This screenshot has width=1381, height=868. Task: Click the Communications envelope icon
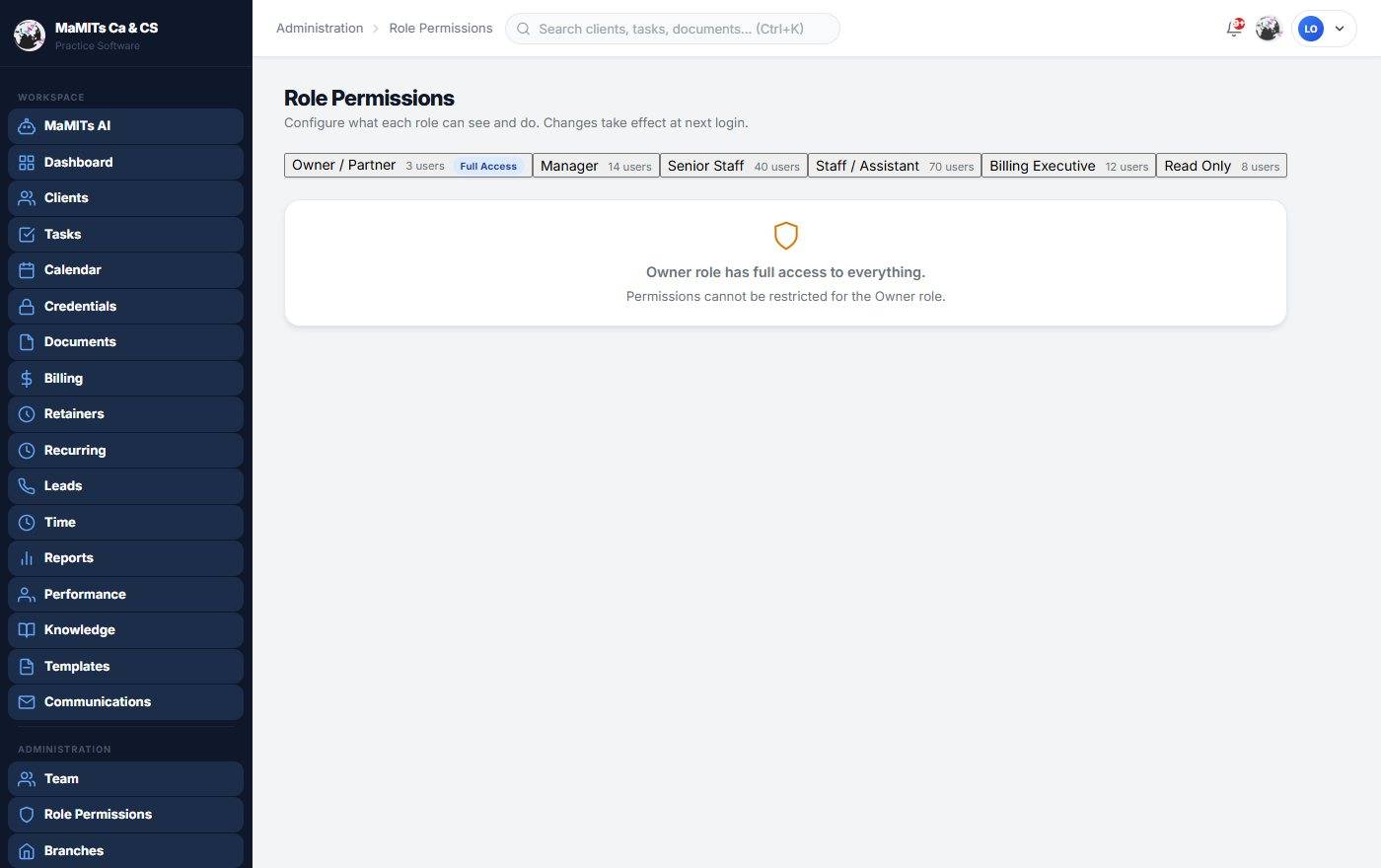(x=27, y=702)
